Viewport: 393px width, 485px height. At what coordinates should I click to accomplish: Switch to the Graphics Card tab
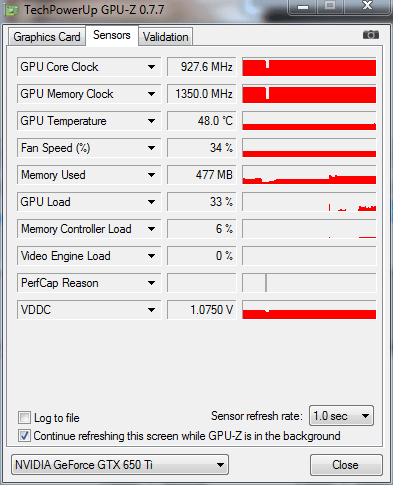tap(47, 37)
